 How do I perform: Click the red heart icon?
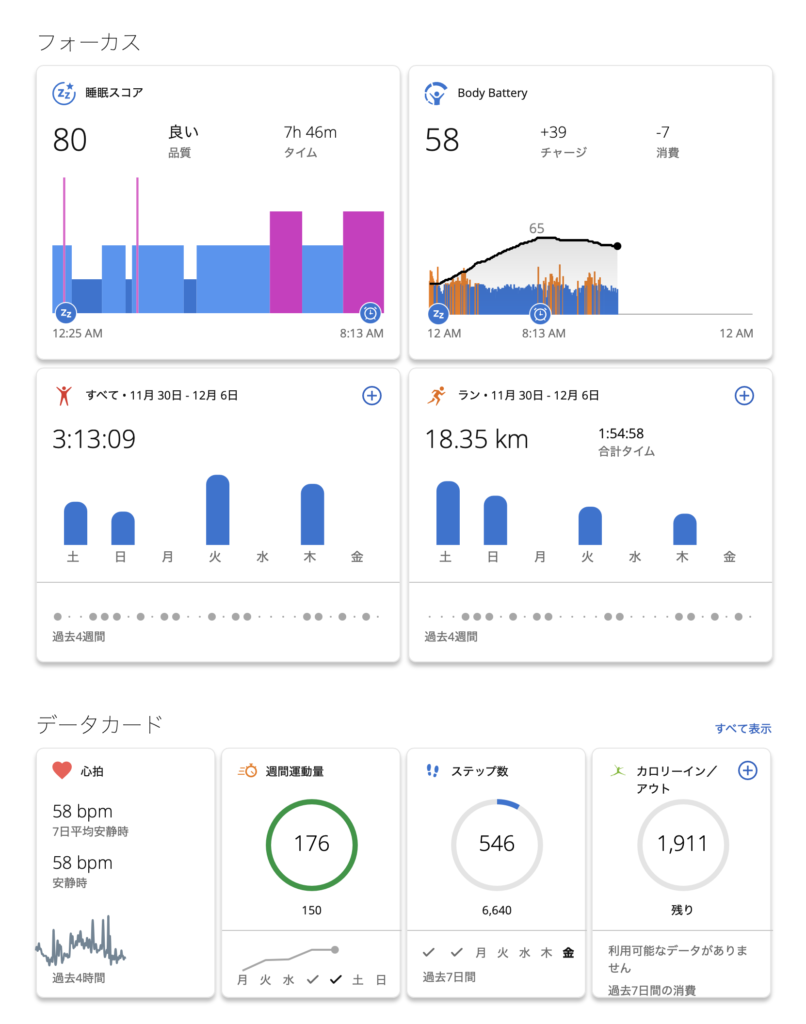point(62,771)
